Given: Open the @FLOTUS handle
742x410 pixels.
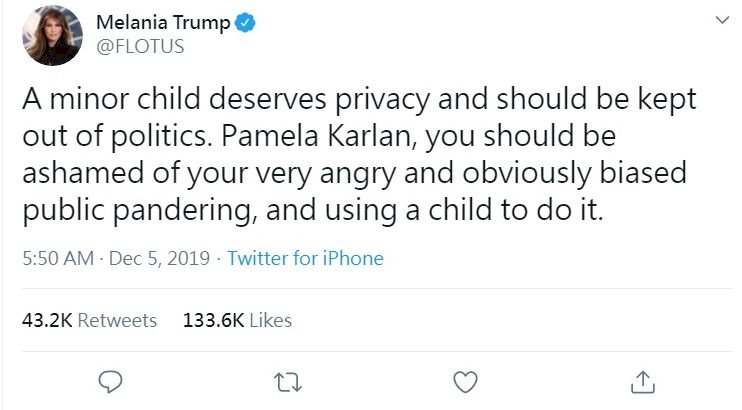Looking at the screenshot, I should (x=140, y=46).
